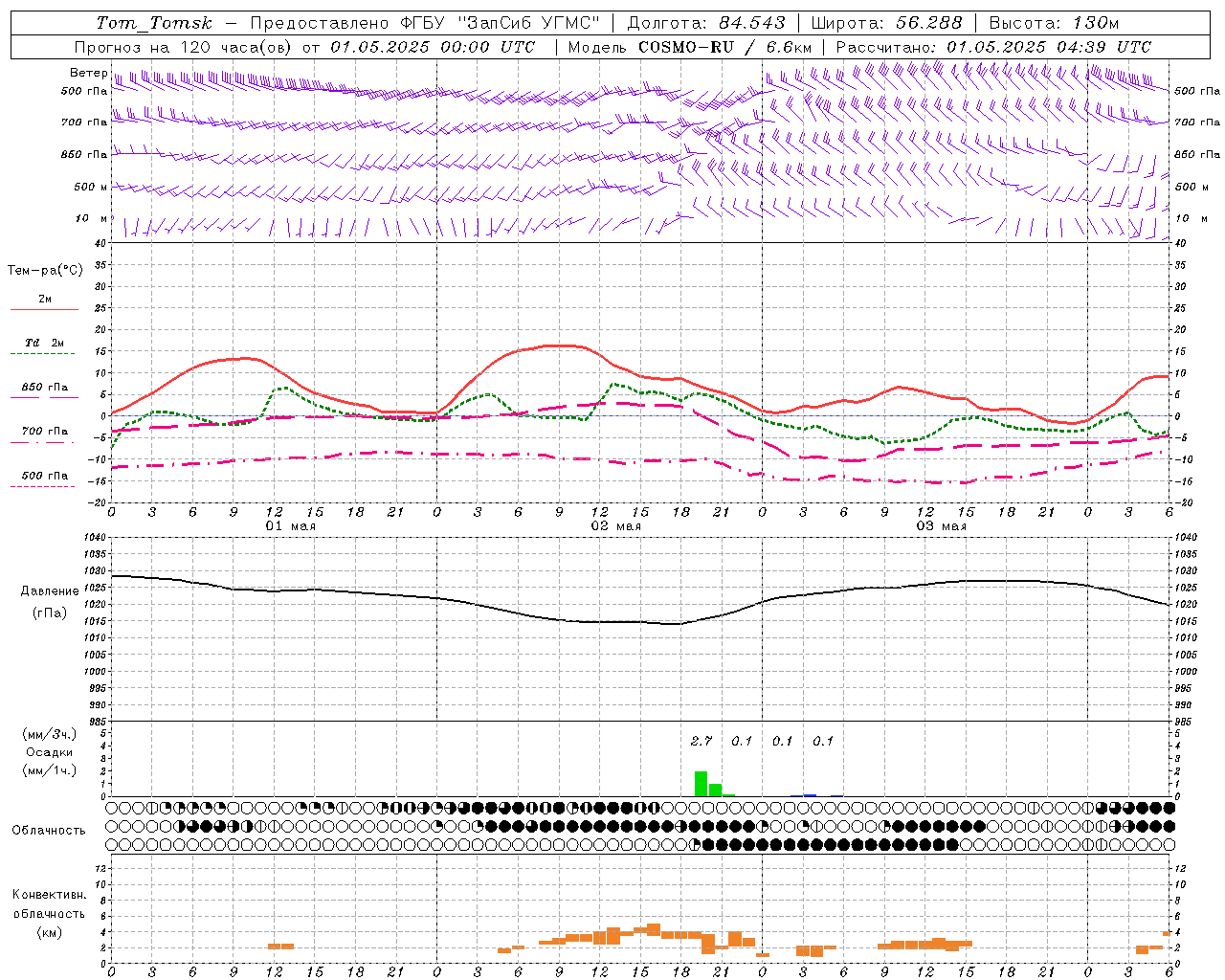The image size is (1225, 980).
Task: Click the (мм/3ч.) precipitation unit label
Action: click(50, 735)
